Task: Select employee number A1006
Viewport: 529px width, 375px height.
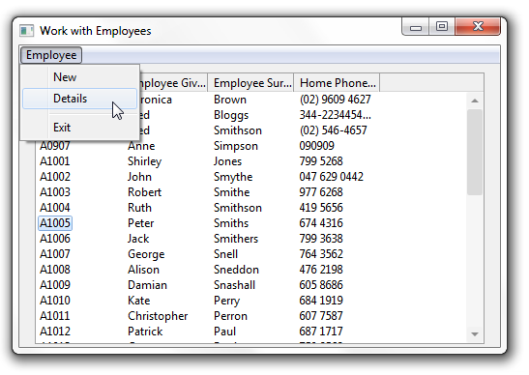Action: pos(55,239)
